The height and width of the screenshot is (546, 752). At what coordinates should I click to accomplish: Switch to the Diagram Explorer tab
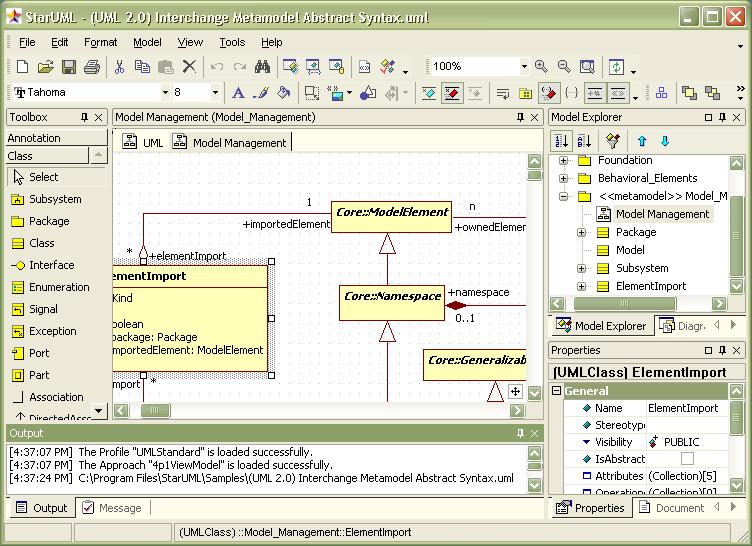[682, 326]
